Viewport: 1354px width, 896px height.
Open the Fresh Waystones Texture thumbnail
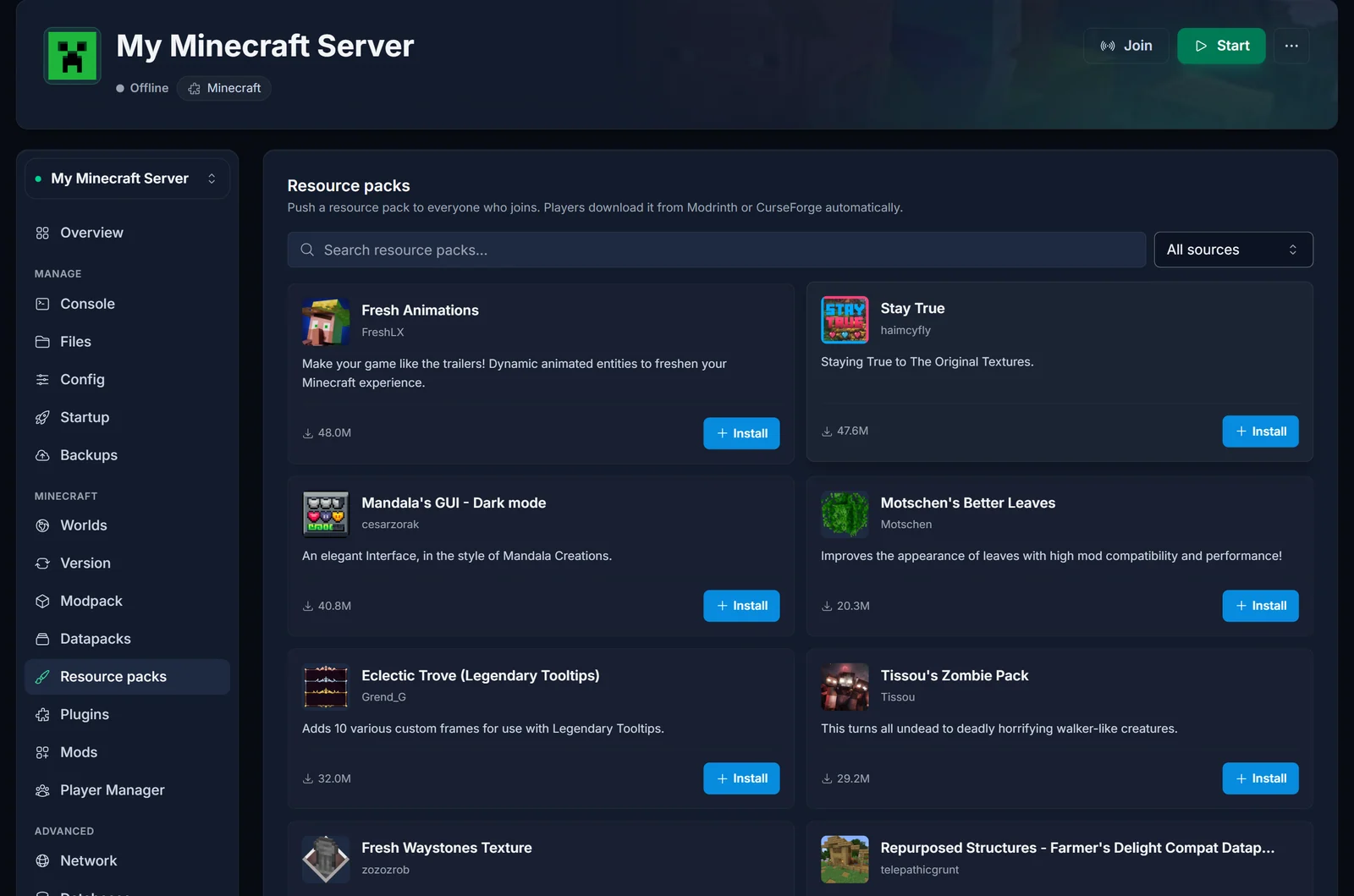coord(326,859)
